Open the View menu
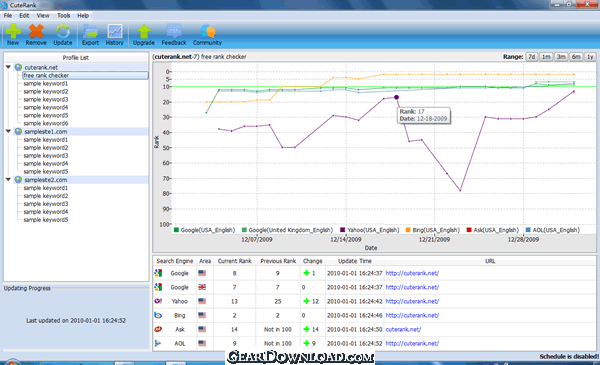 coord(43,16)
